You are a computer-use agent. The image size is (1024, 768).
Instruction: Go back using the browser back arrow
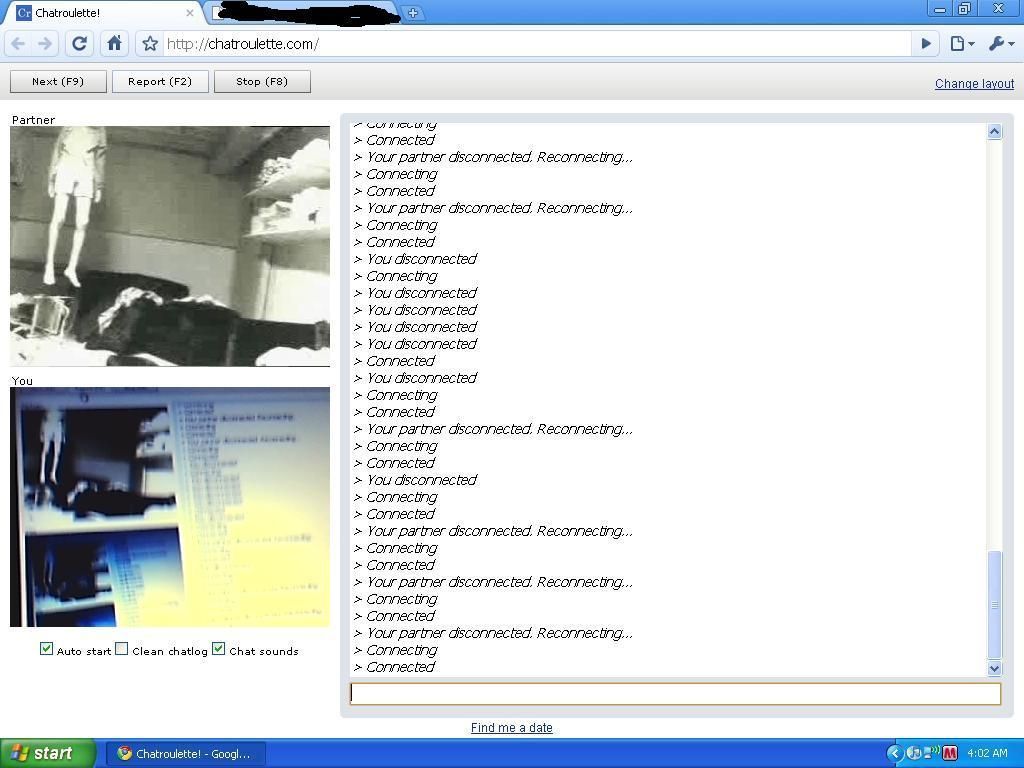(x=18, y=44)
